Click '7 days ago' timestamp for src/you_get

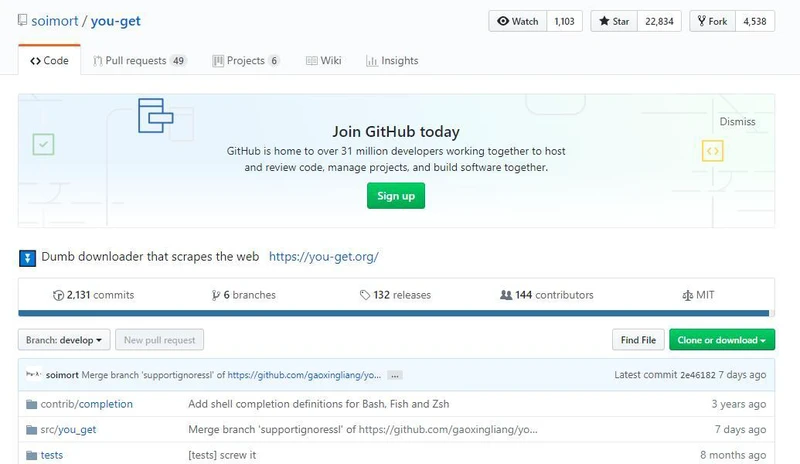pos(740,430)
